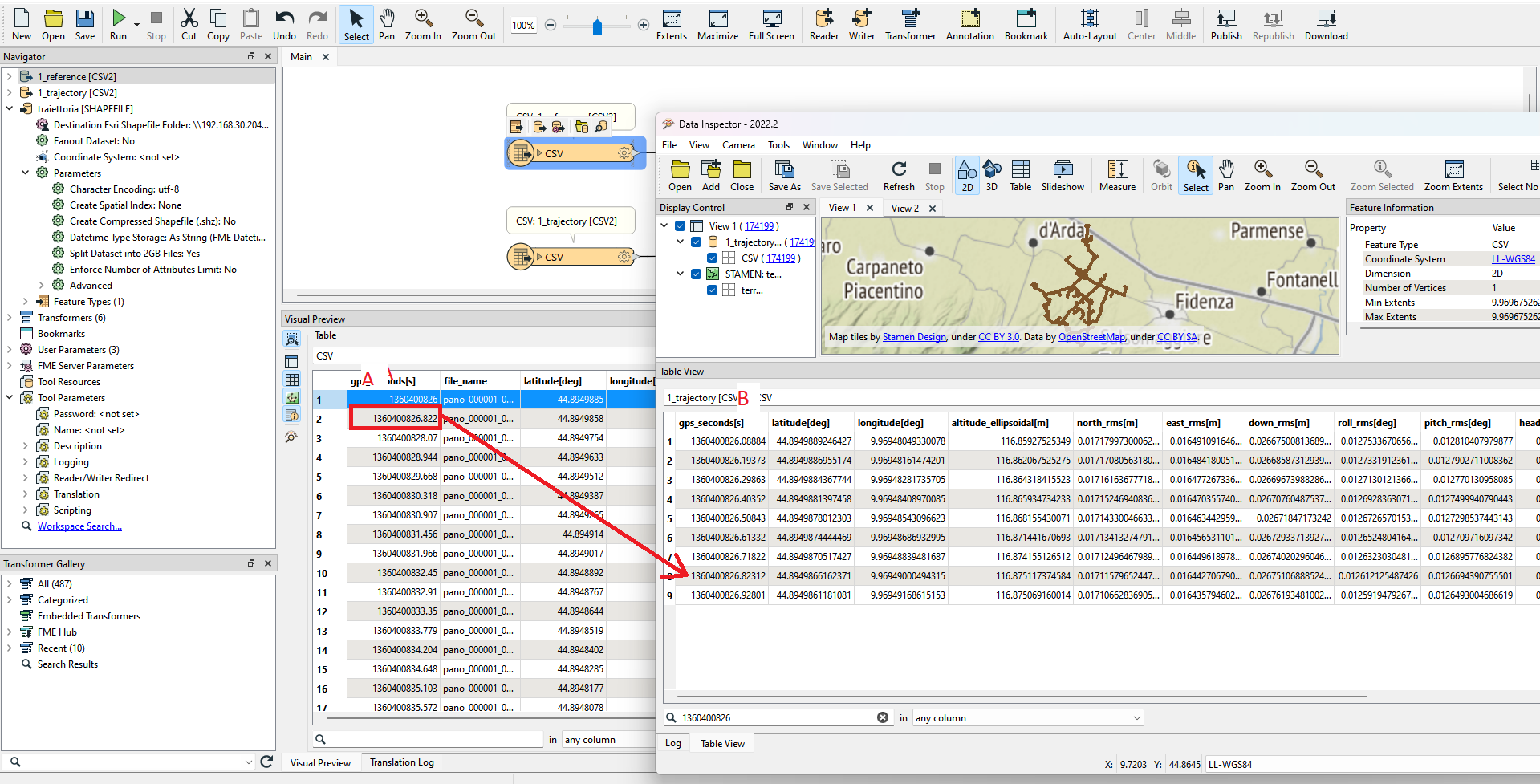1540x784 pixels.
Task: Move the canvas zoom slider handle
Action: 597,26
